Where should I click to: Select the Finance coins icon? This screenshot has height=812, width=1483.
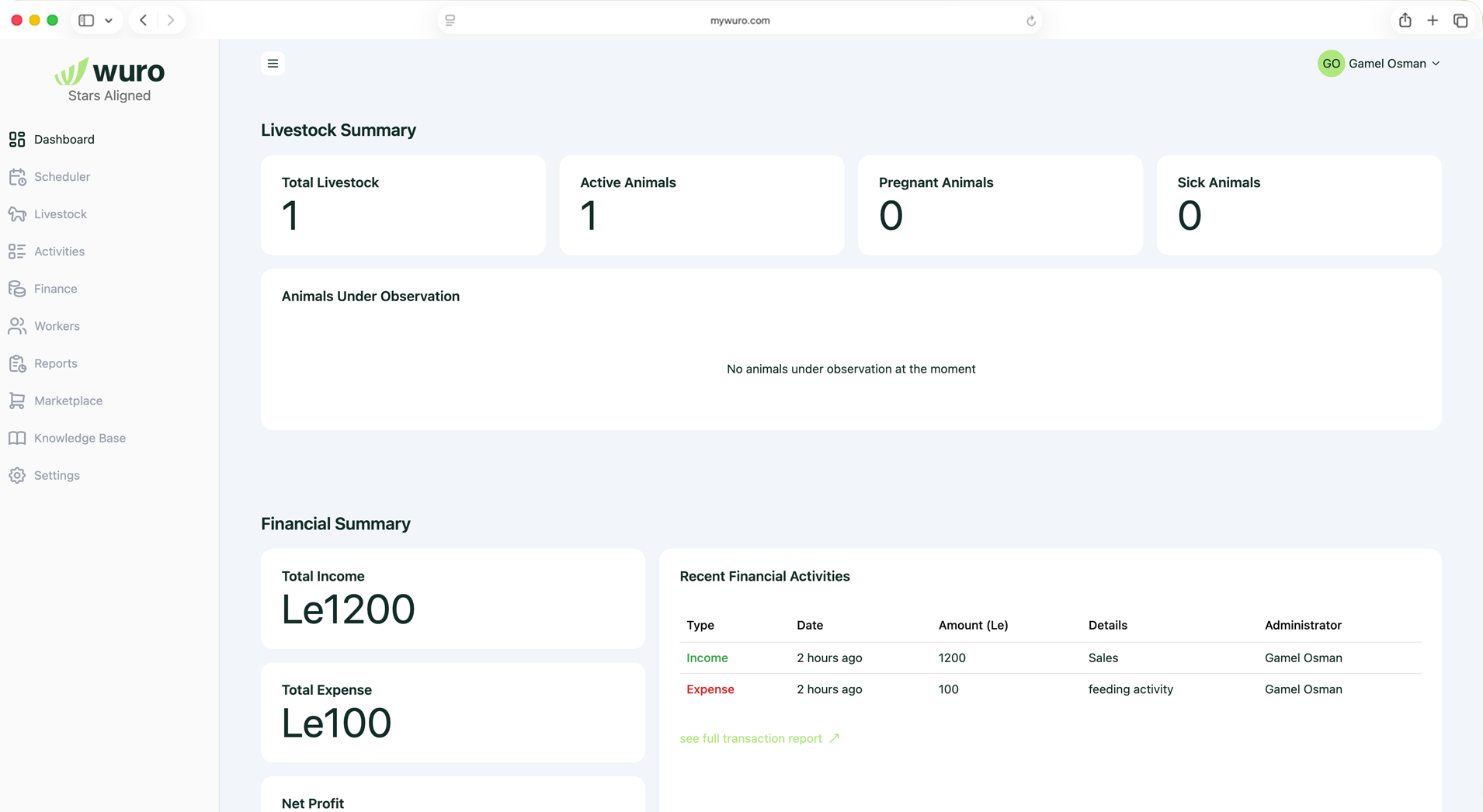pos(17,289)
